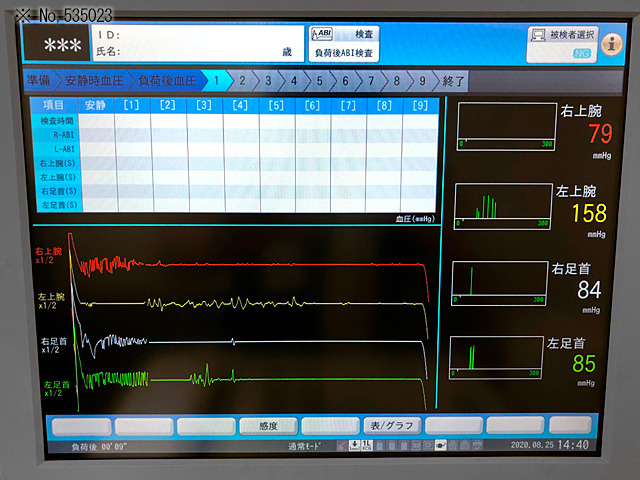This screenshot has height=480, width=640.
Task: Select measurement step 9
Action: coord(422,81)
